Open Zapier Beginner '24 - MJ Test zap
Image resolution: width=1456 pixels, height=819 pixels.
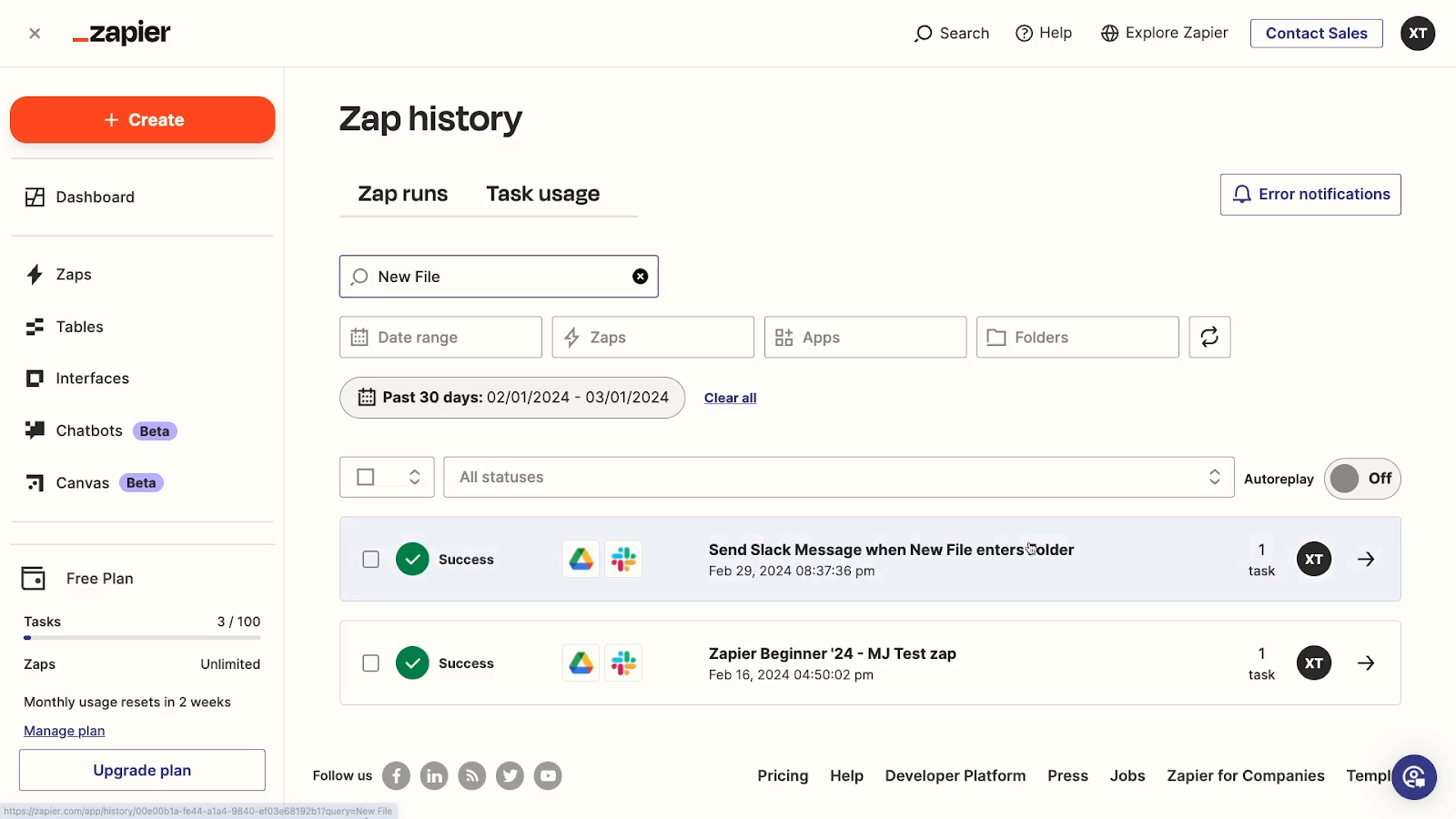[x=832, y=653]
